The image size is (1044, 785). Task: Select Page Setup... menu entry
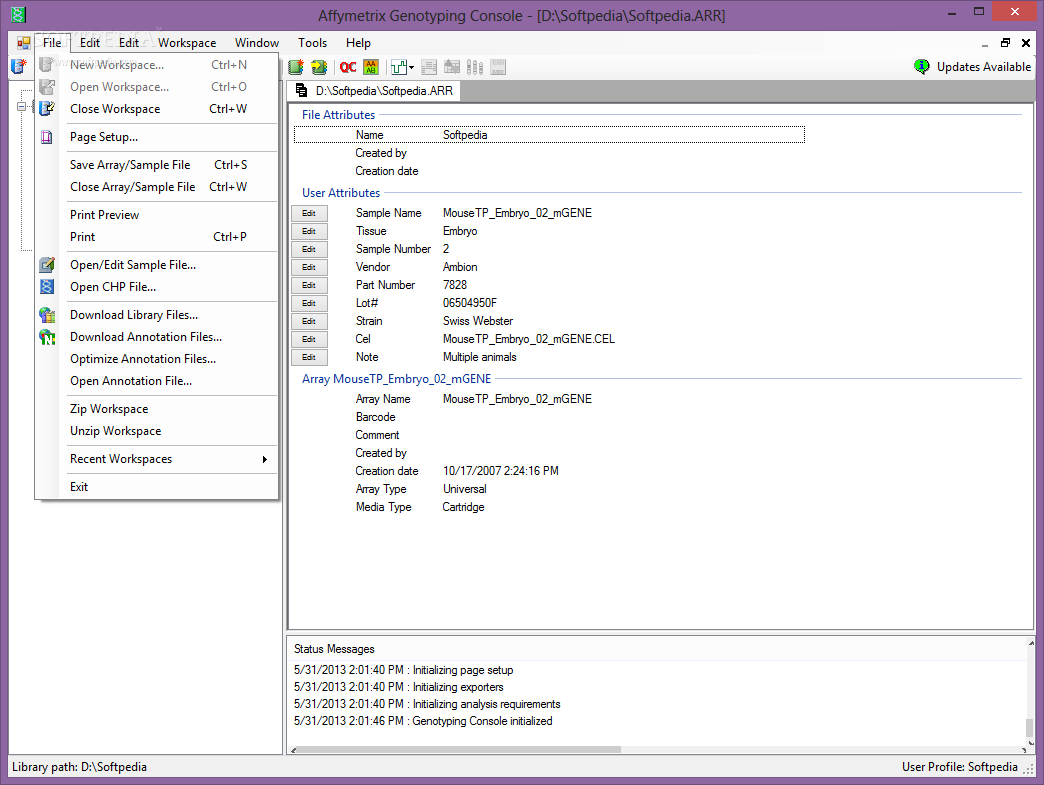click(157, 137)
